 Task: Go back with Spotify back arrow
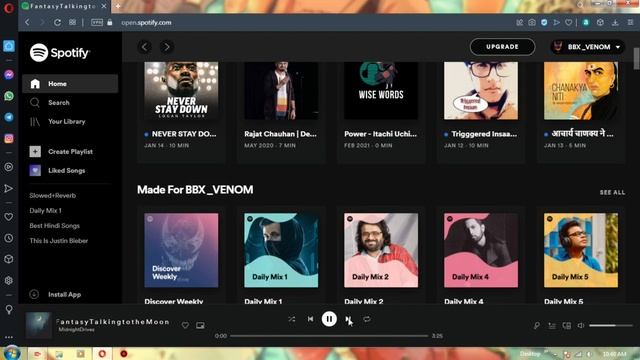click(144, 47)
